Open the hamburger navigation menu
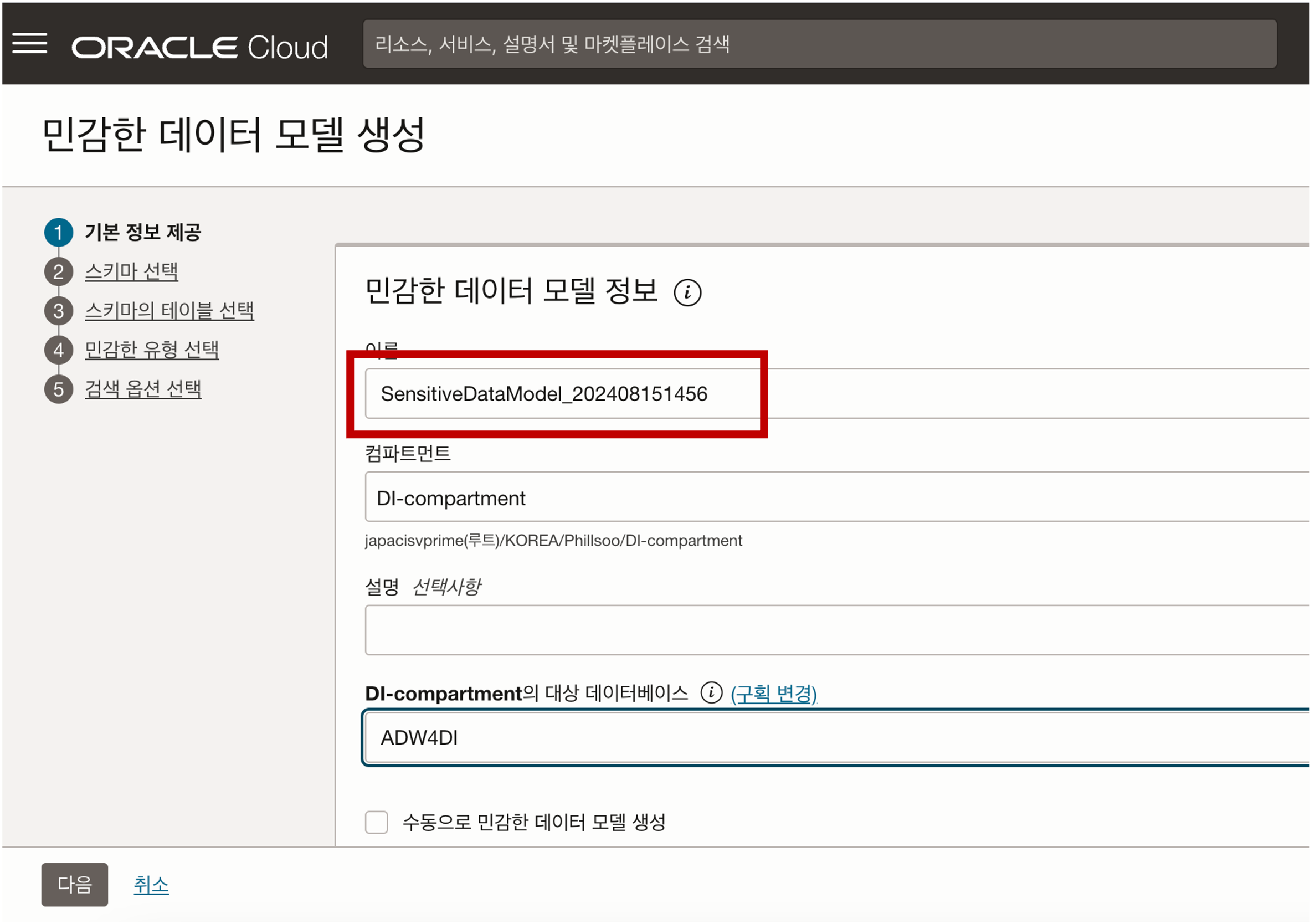 tap(30, 43)
